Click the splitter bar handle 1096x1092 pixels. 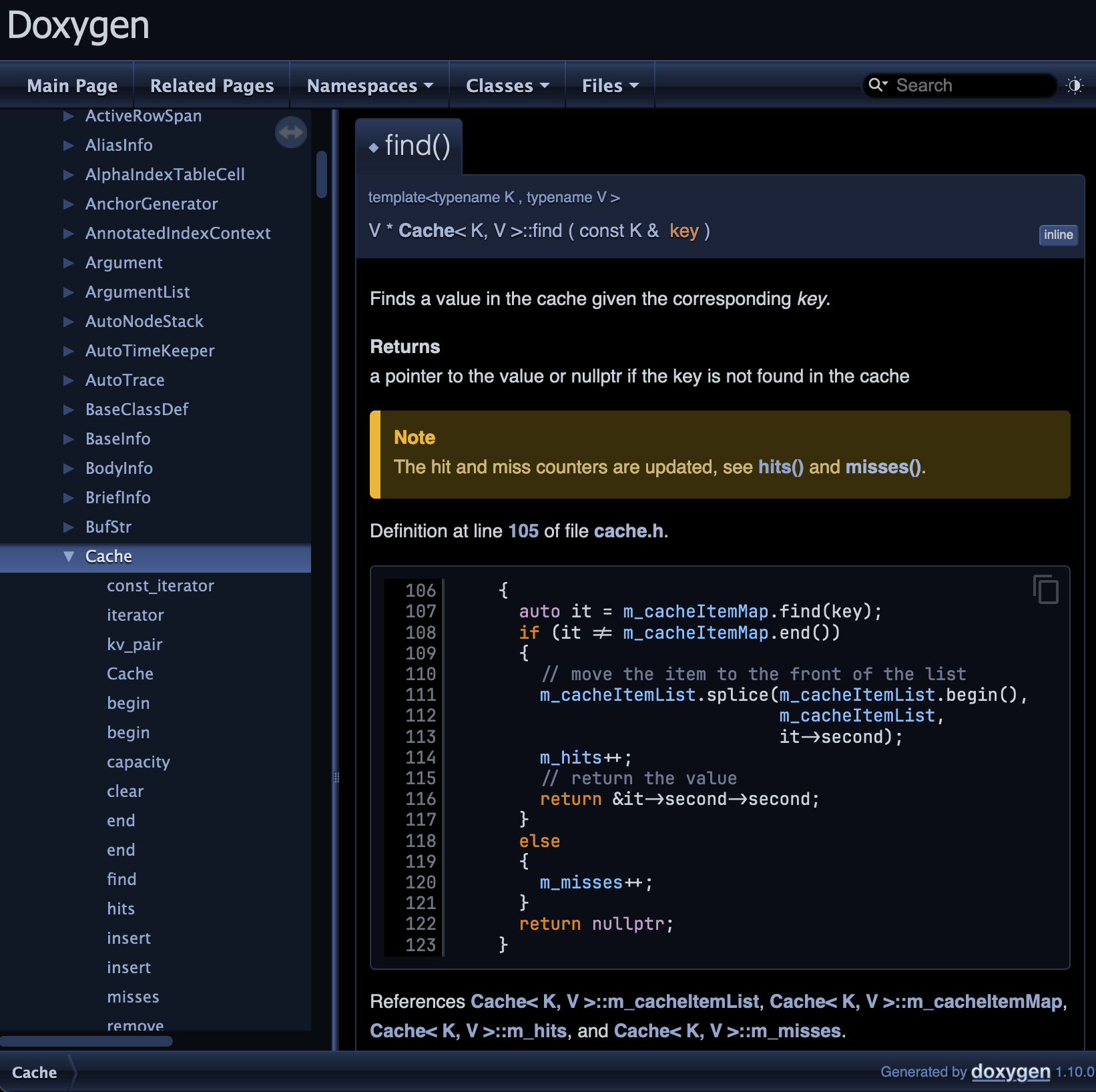(x=336, y=778)
